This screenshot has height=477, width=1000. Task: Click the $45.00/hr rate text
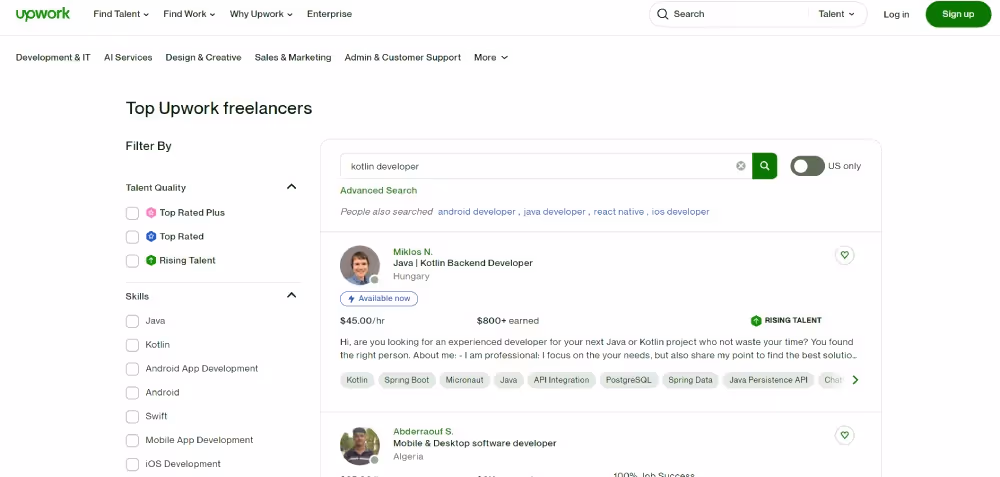(362, 321)
